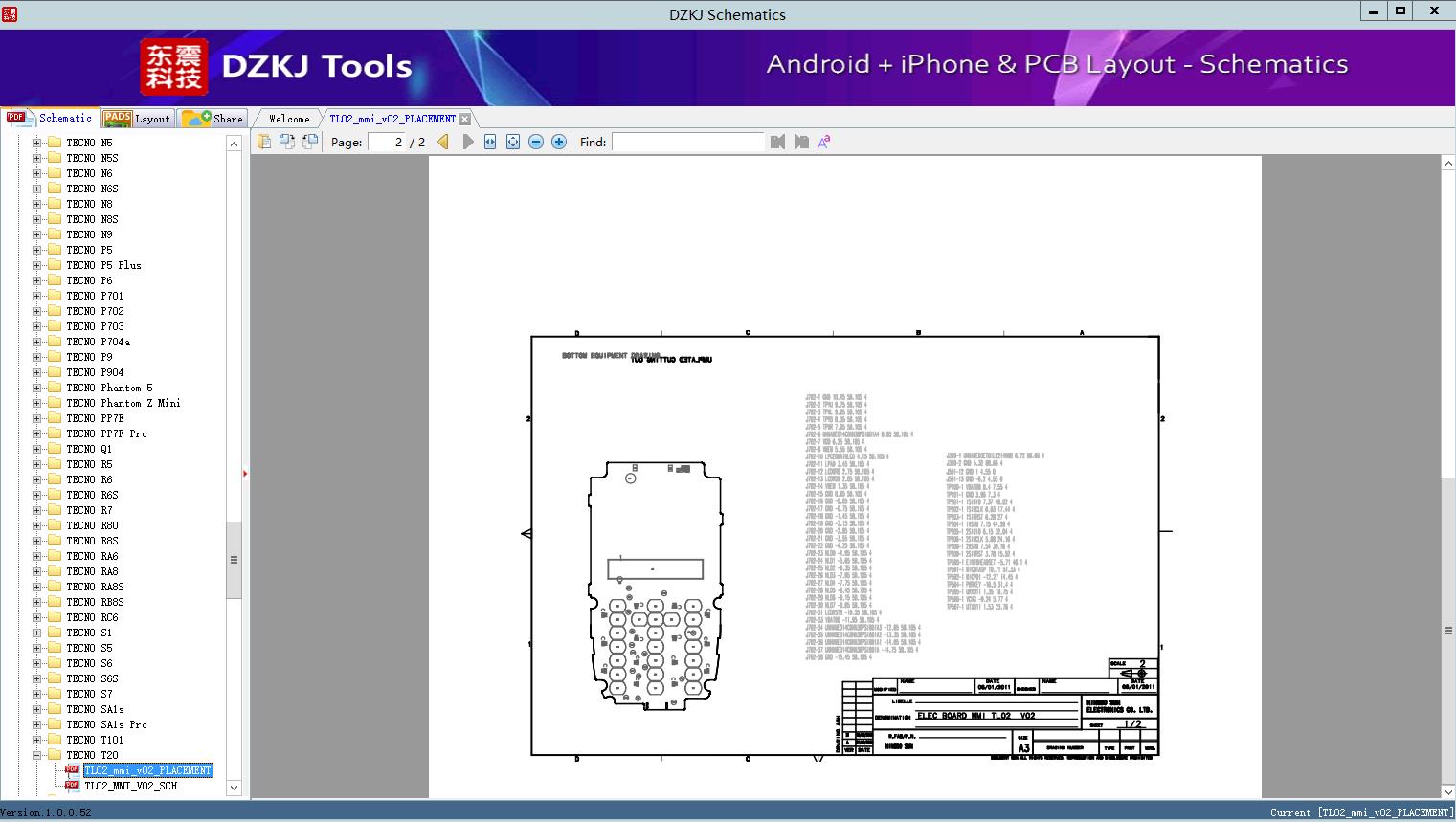Click the fit whole page icon

513,142
